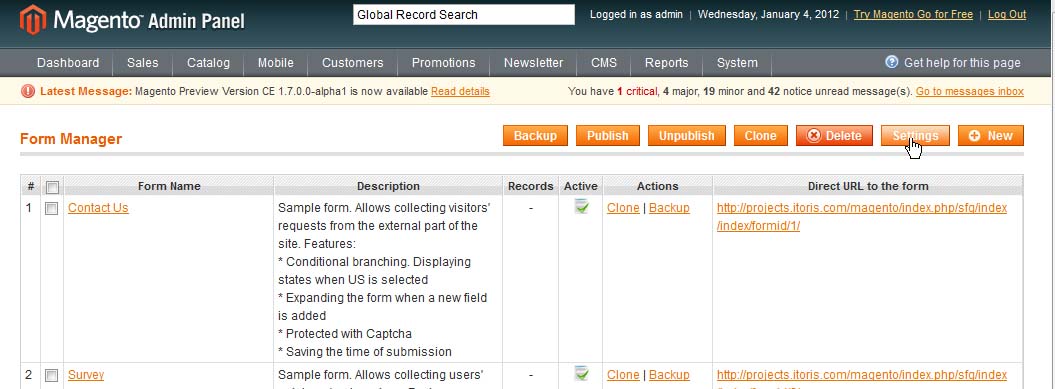1055x389 pixels.
Task: Open the Mobile menu
Action: 275,63
